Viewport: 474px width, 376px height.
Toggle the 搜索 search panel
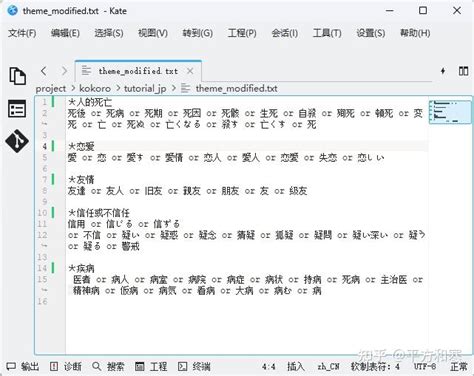[108, 367]
